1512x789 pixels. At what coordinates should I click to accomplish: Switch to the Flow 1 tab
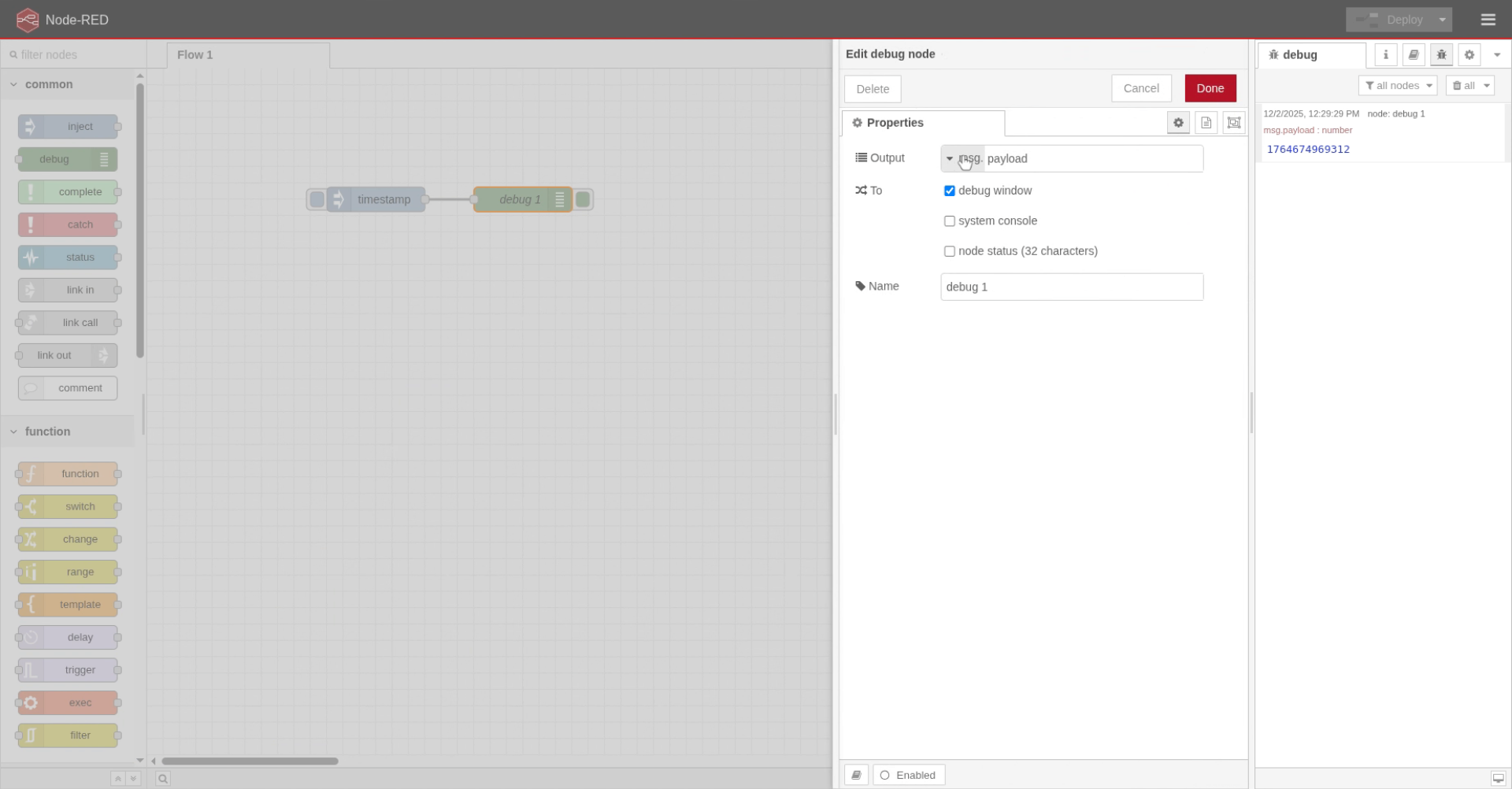[195, 55]
